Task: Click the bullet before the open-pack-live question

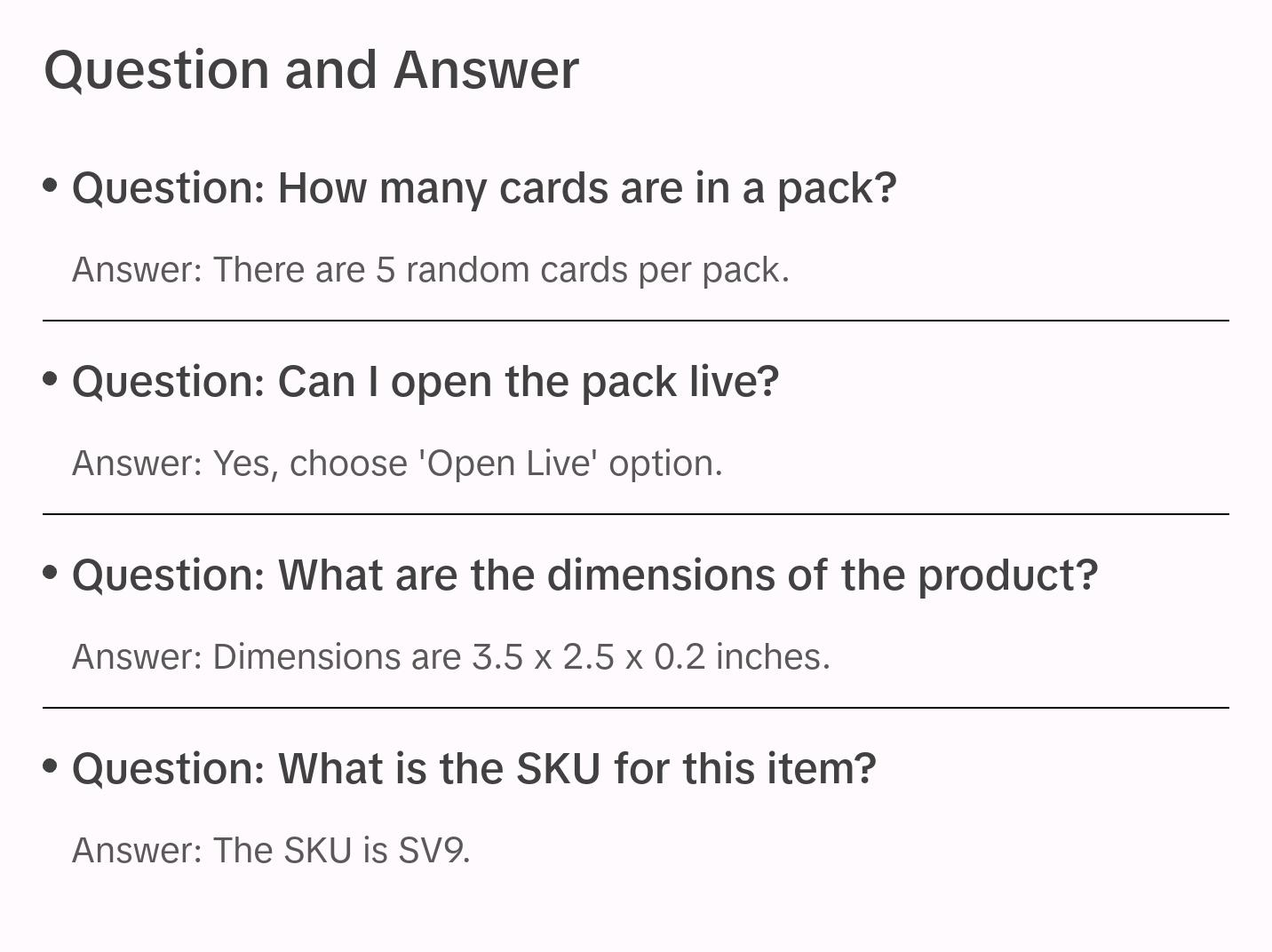Action: point(51,378)
